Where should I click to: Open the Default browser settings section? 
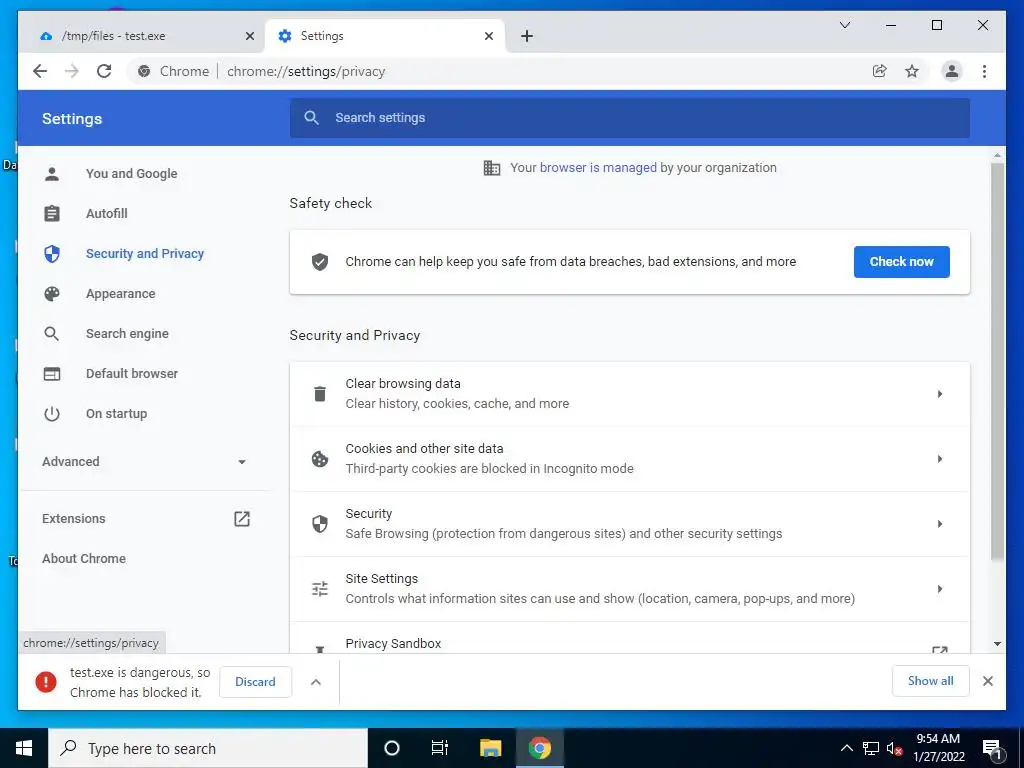(131, 374)
